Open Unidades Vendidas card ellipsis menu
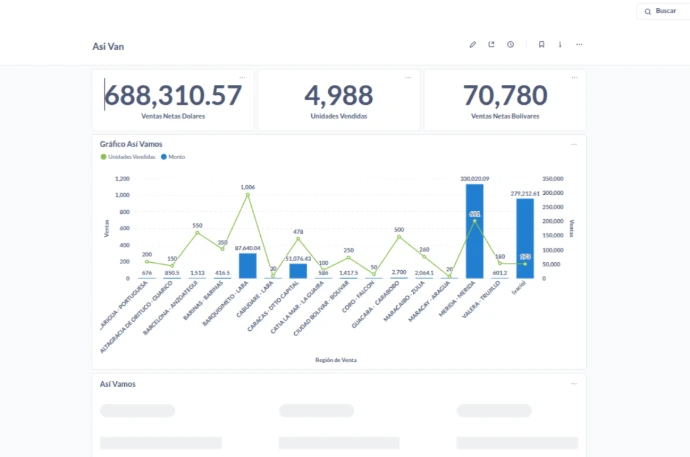The width and height of the screenshot is (690, 457). click(x=408, y=77)
